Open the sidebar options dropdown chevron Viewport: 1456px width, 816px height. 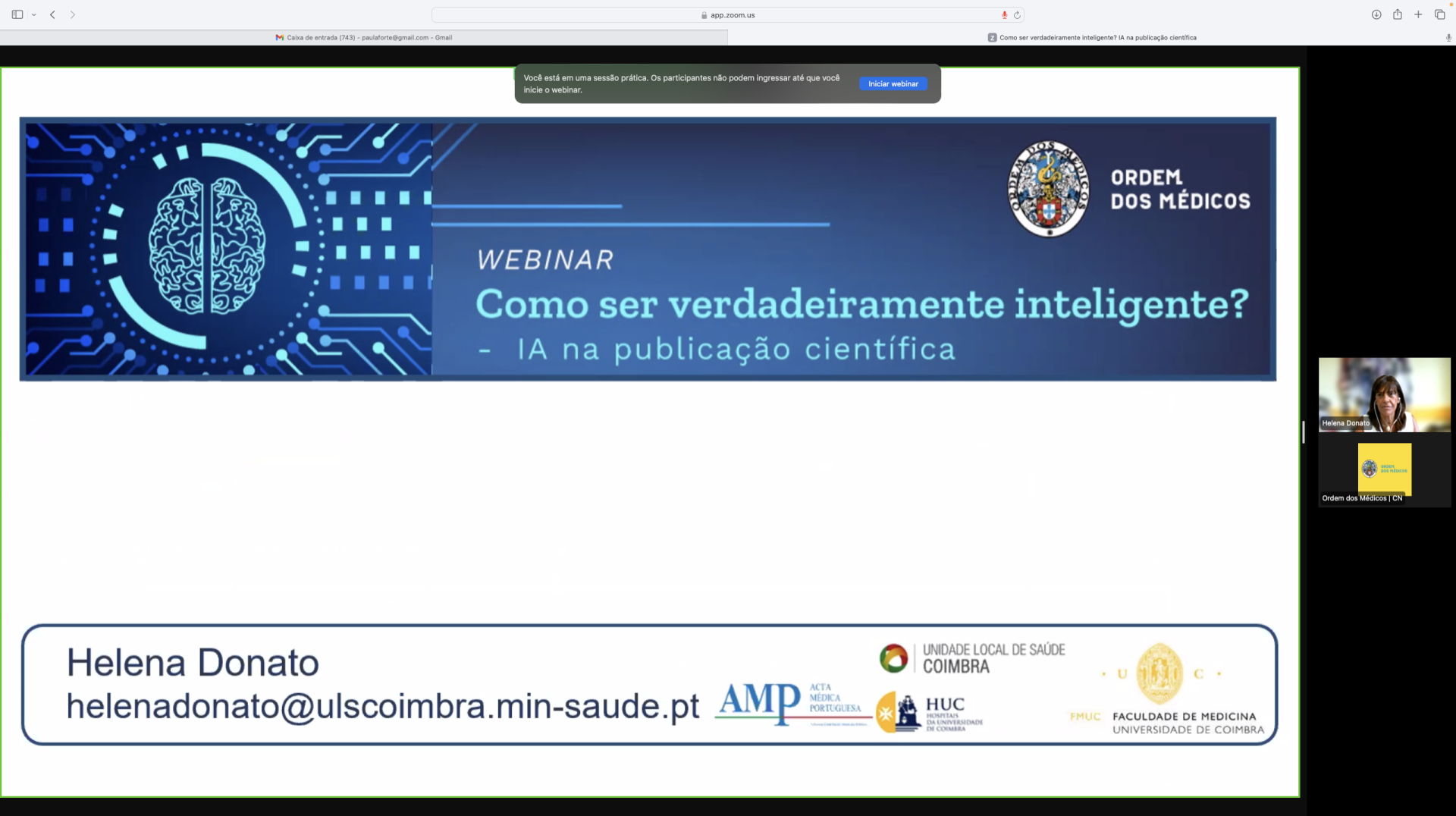(34, 14)
